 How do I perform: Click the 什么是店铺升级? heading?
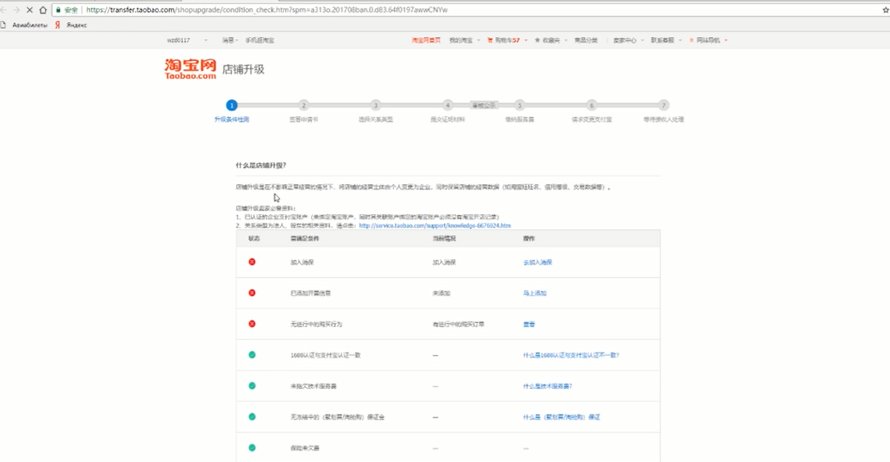coord(261,165)
